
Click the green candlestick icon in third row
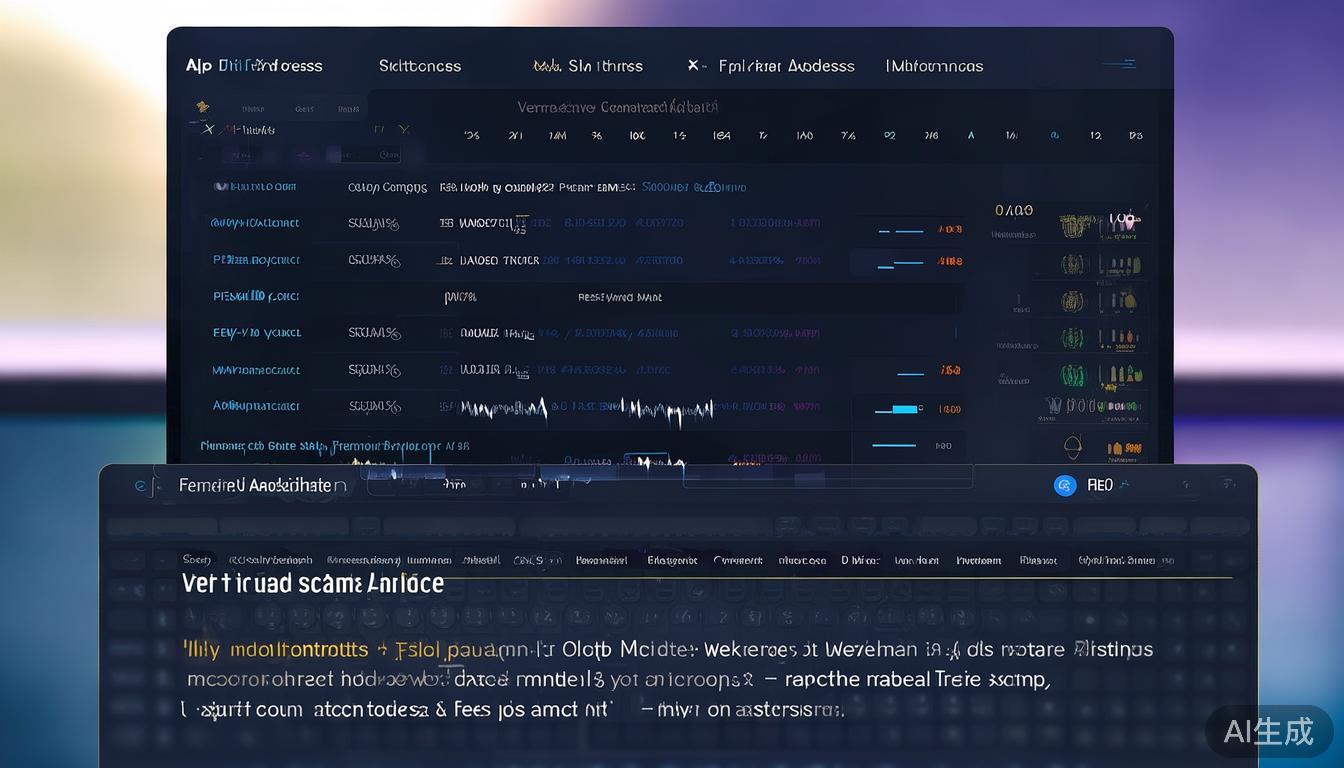click(1072, 300)
